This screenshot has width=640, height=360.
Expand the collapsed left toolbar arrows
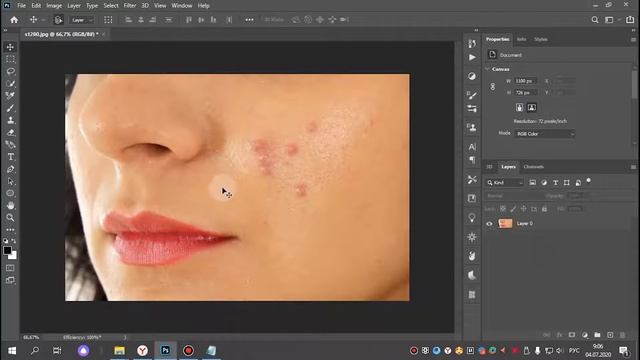[5, 30]
